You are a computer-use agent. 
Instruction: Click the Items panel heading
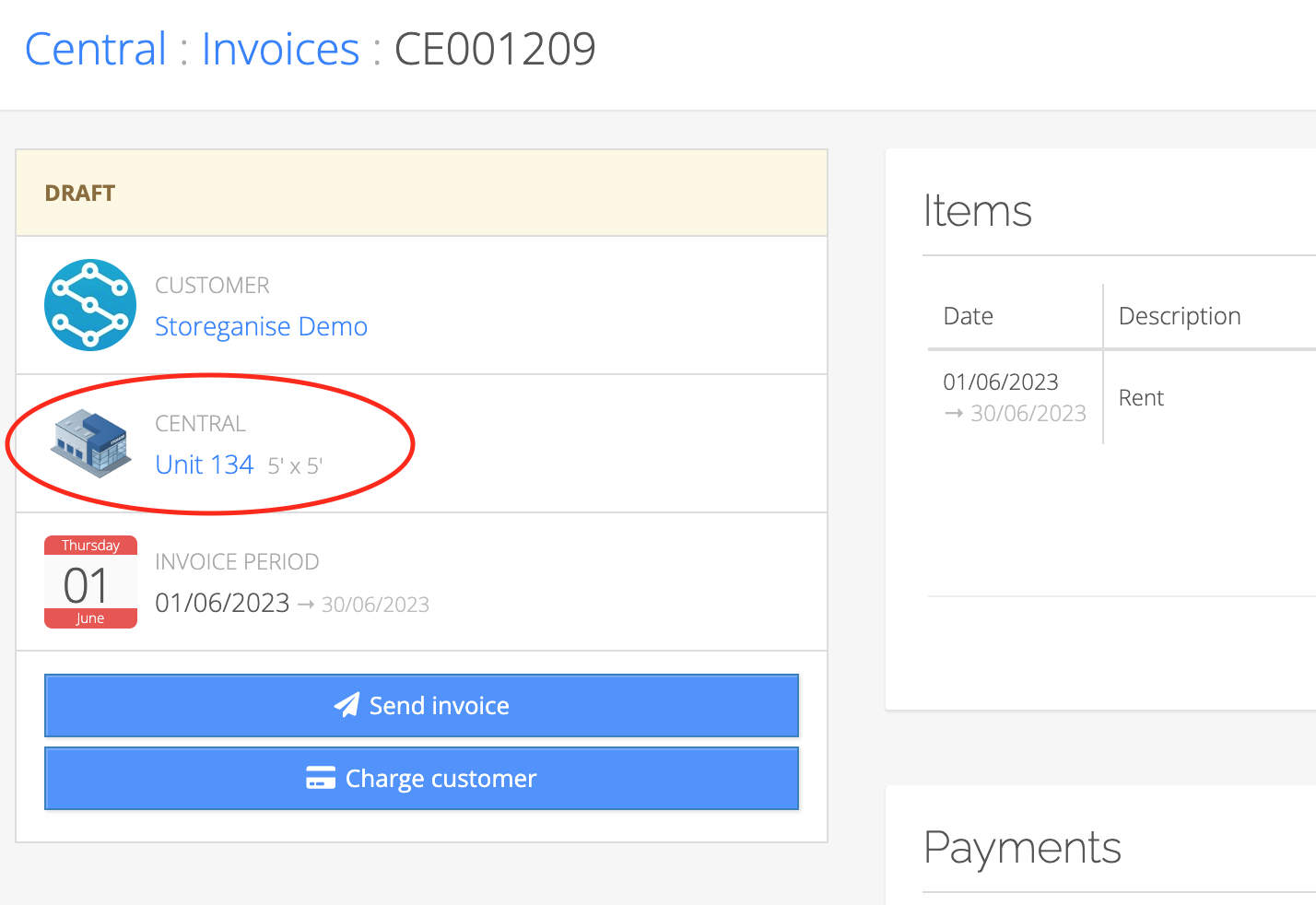(978, 211)
